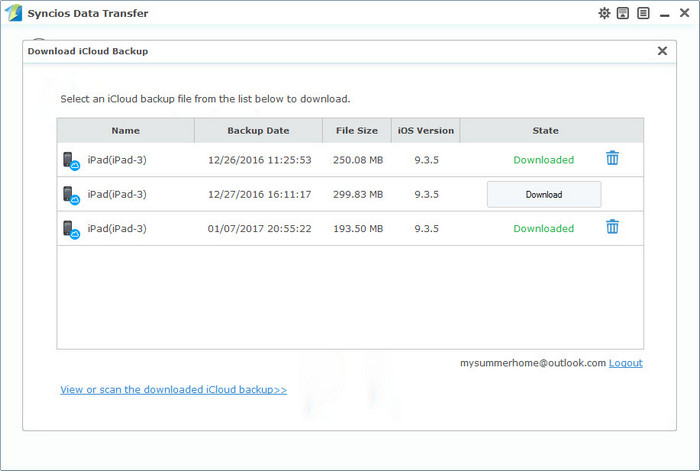Sort by Name column header

tap(126, 130)
